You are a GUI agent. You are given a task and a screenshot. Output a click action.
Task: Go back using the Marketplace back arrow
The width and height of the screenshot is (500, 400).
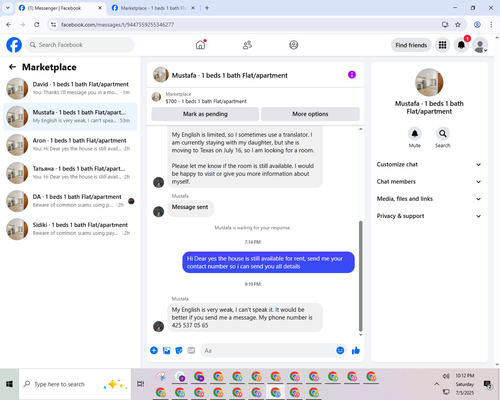coord(12,67)
